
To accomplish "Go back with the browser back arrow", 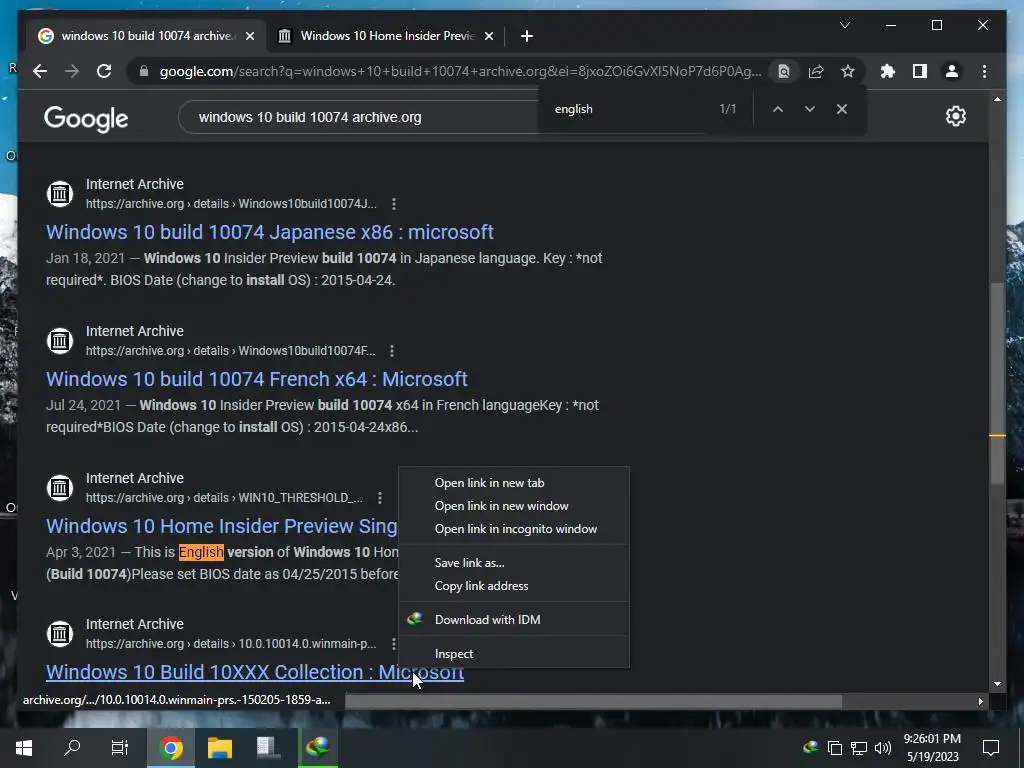I will pos(40,71).
